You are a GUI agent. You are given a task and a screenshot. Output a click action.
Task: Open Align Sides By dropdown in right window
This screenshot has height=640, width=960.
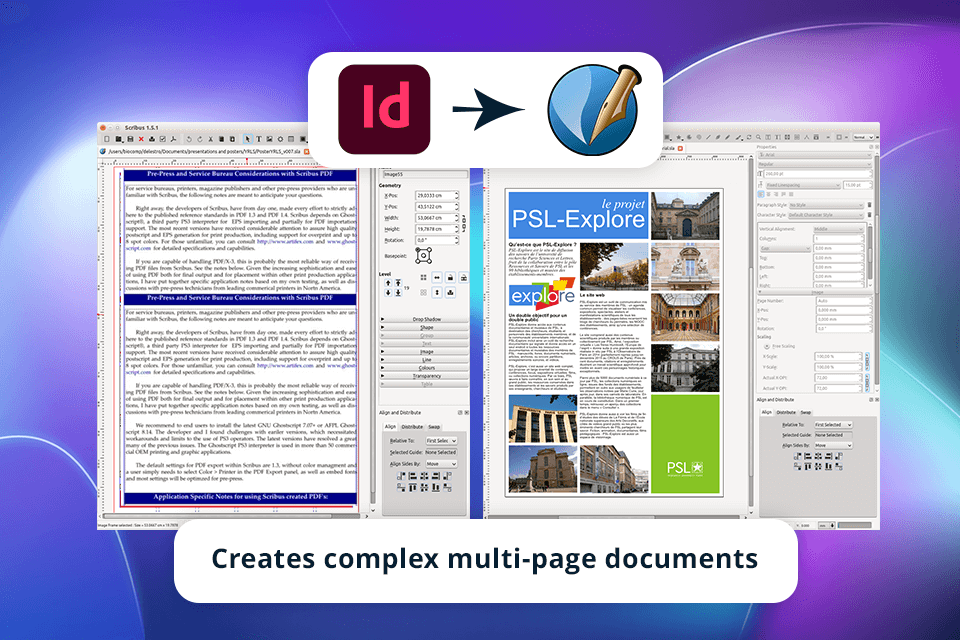tap(833, 445)
